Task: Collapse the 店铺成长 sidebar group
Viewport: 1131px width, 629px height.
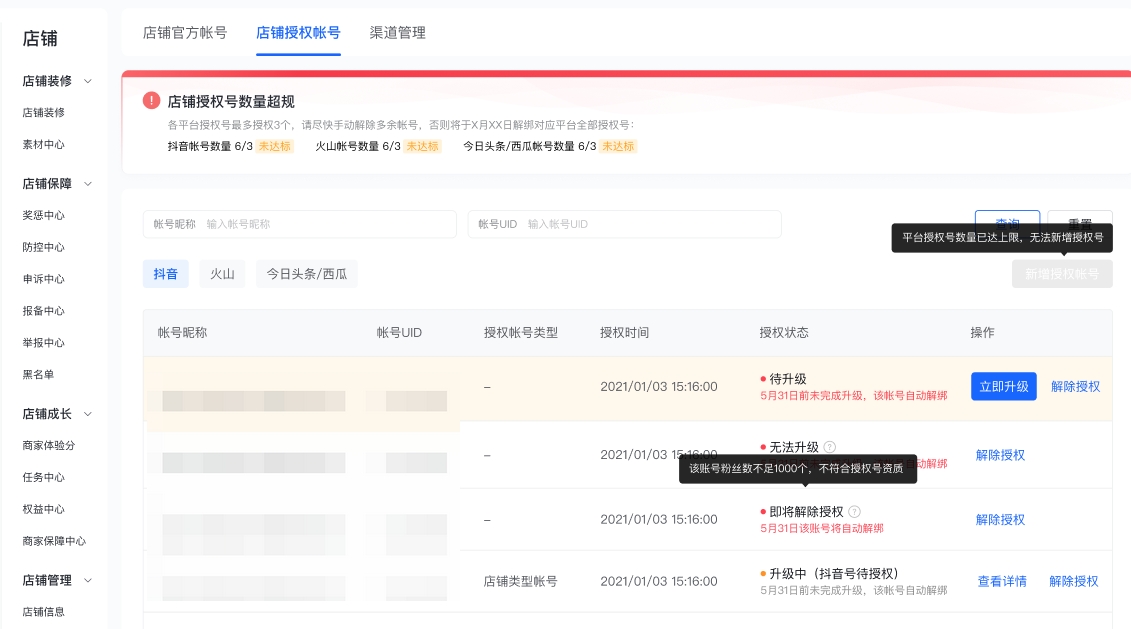Action: pyautogui.click(x=88, y=414)
